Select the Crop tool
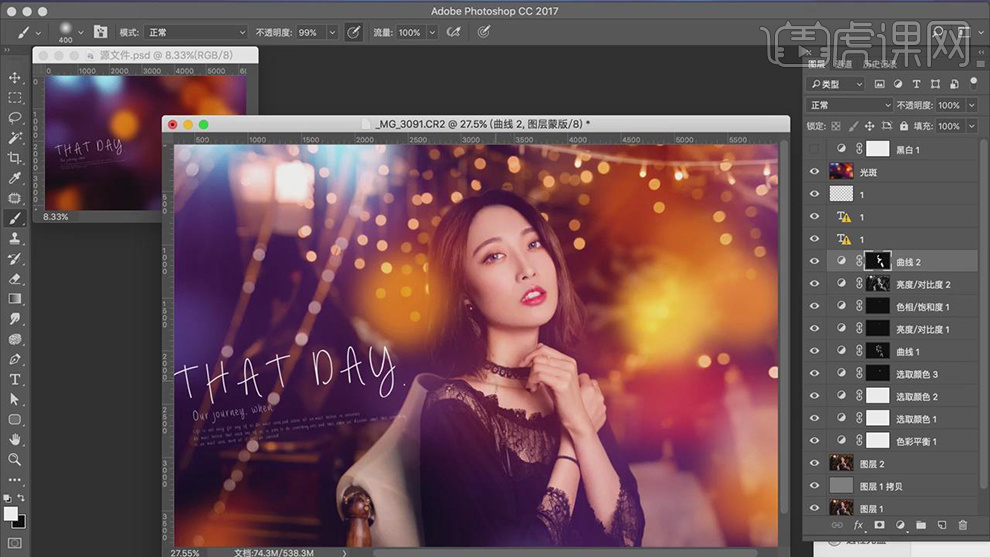 tap(15, 158)
